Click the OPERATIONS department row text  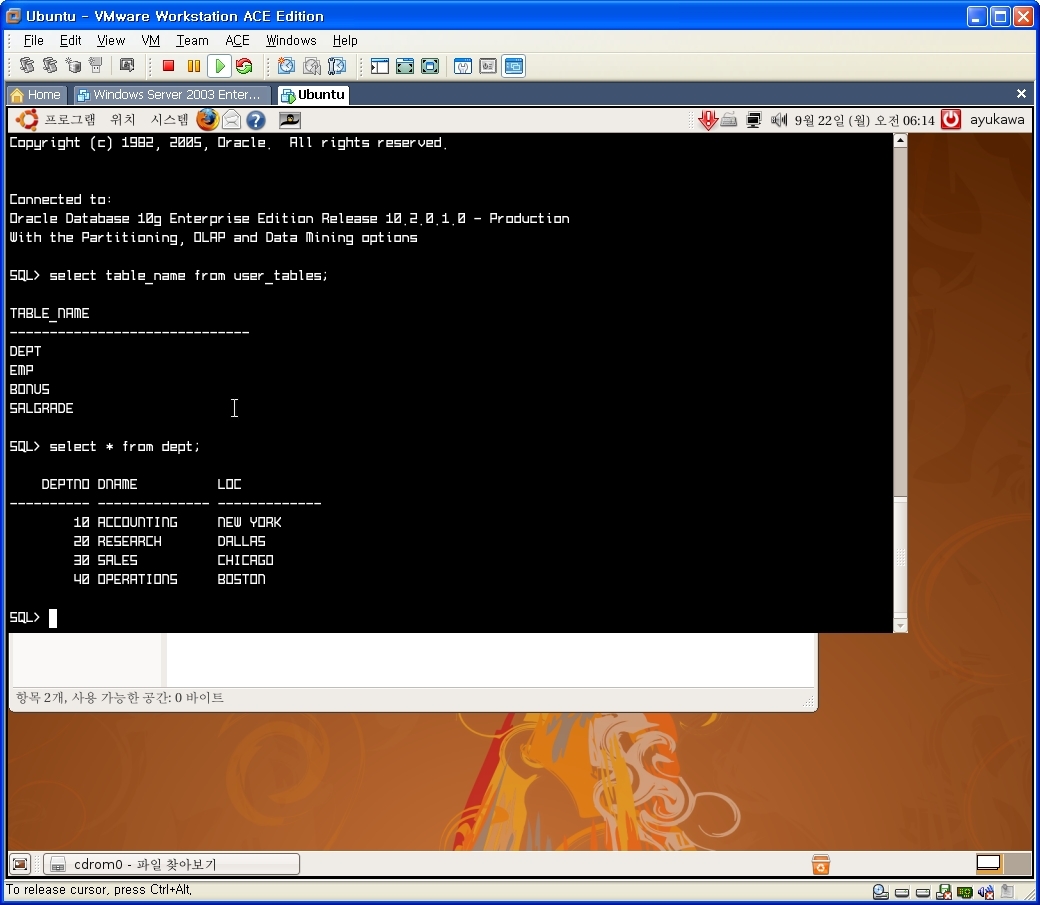point(137,579)
